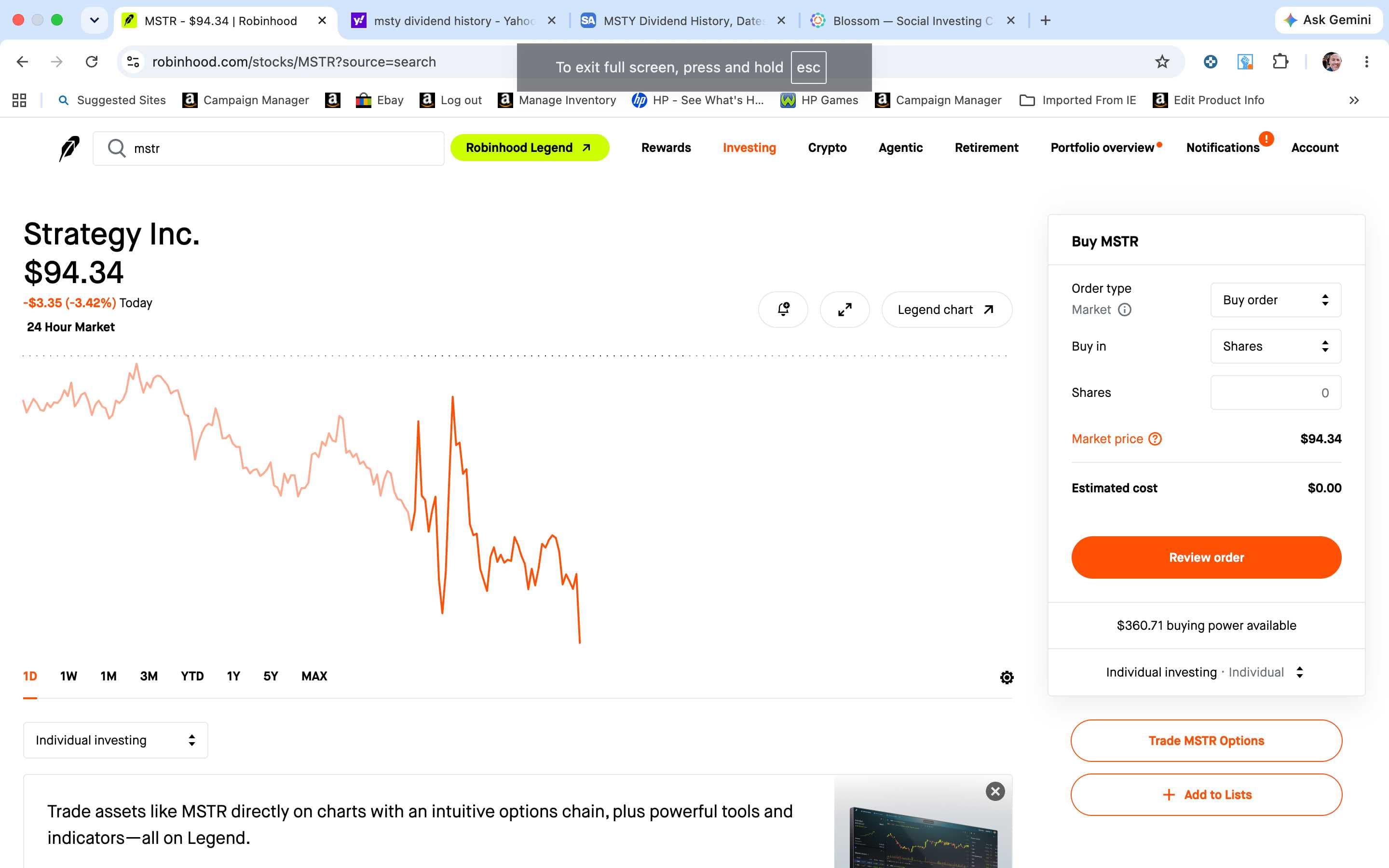Set a price alert with bell icon
Screen dimensions: 1389x868
point(783,310)
